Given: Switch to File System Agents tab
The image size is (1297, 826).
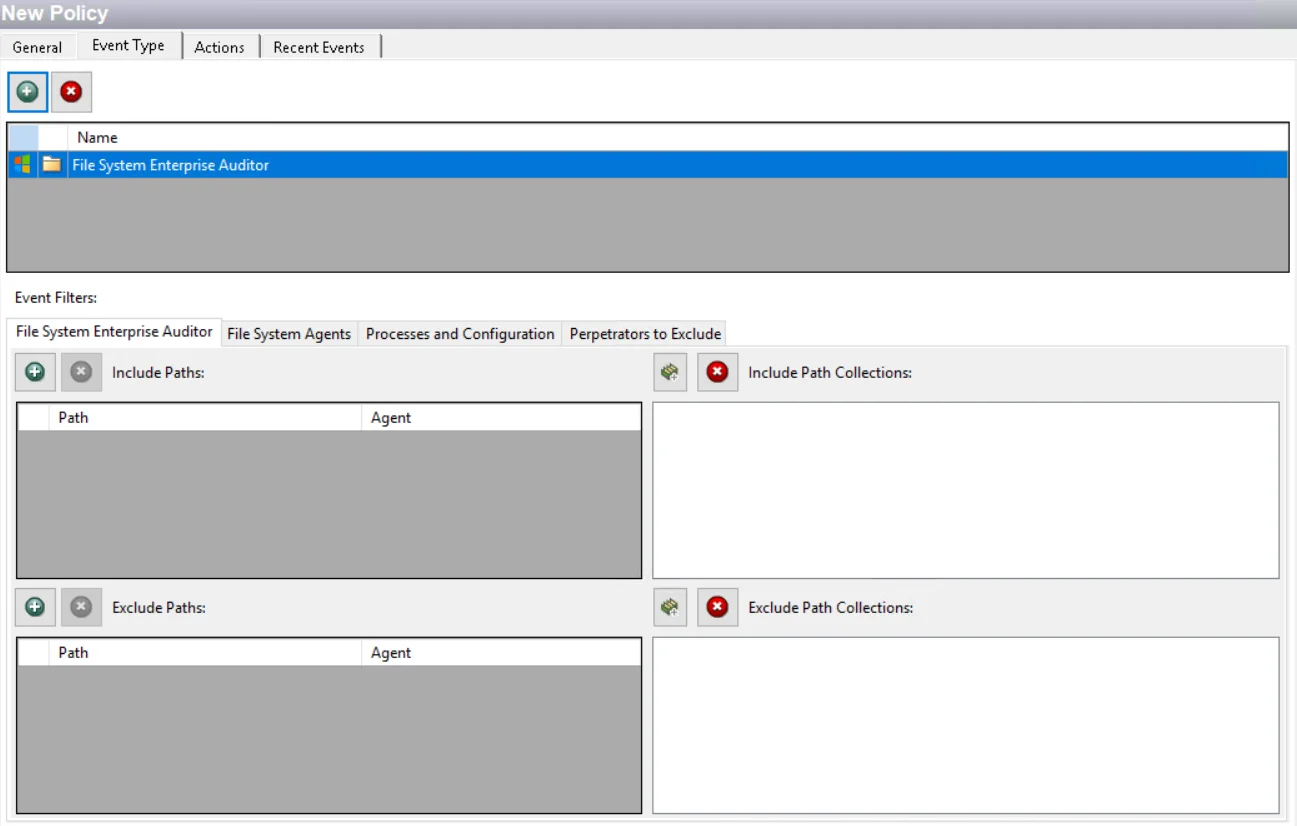Looking at the screenshot, I should 289,334.
